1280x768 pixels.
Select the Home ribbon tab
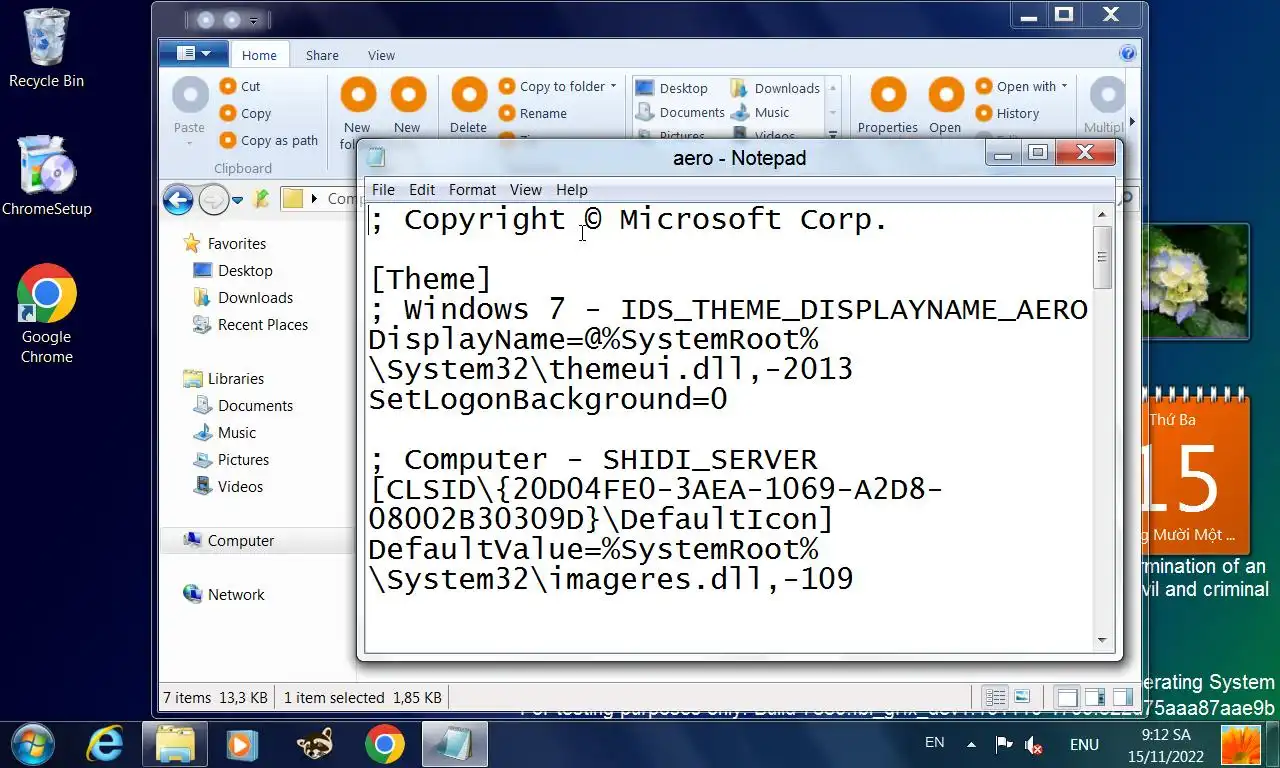pos(259,55)
